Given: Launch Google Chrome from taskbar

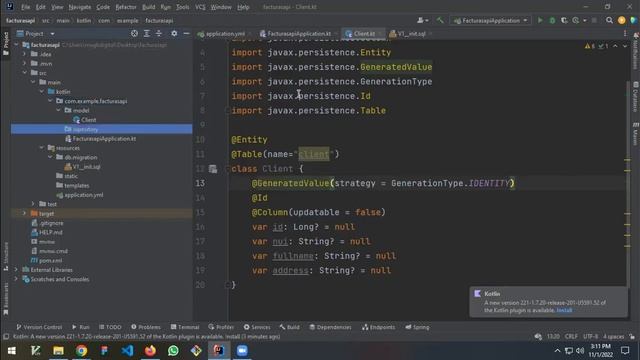Looking at the screenshot, I should pos(81,350).
